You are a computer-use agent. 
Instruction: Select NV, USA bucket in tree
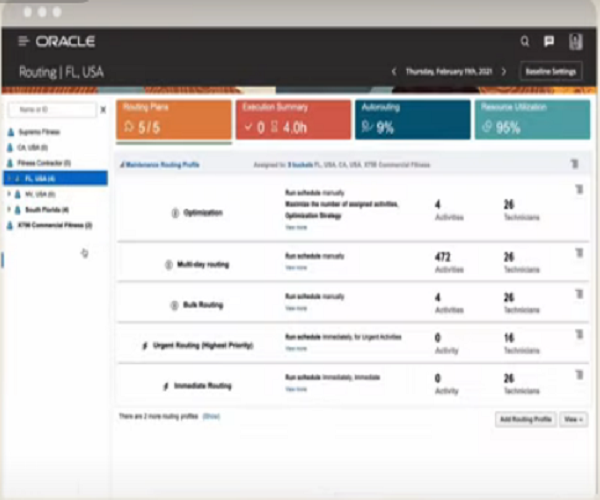(x=40, y=194)
